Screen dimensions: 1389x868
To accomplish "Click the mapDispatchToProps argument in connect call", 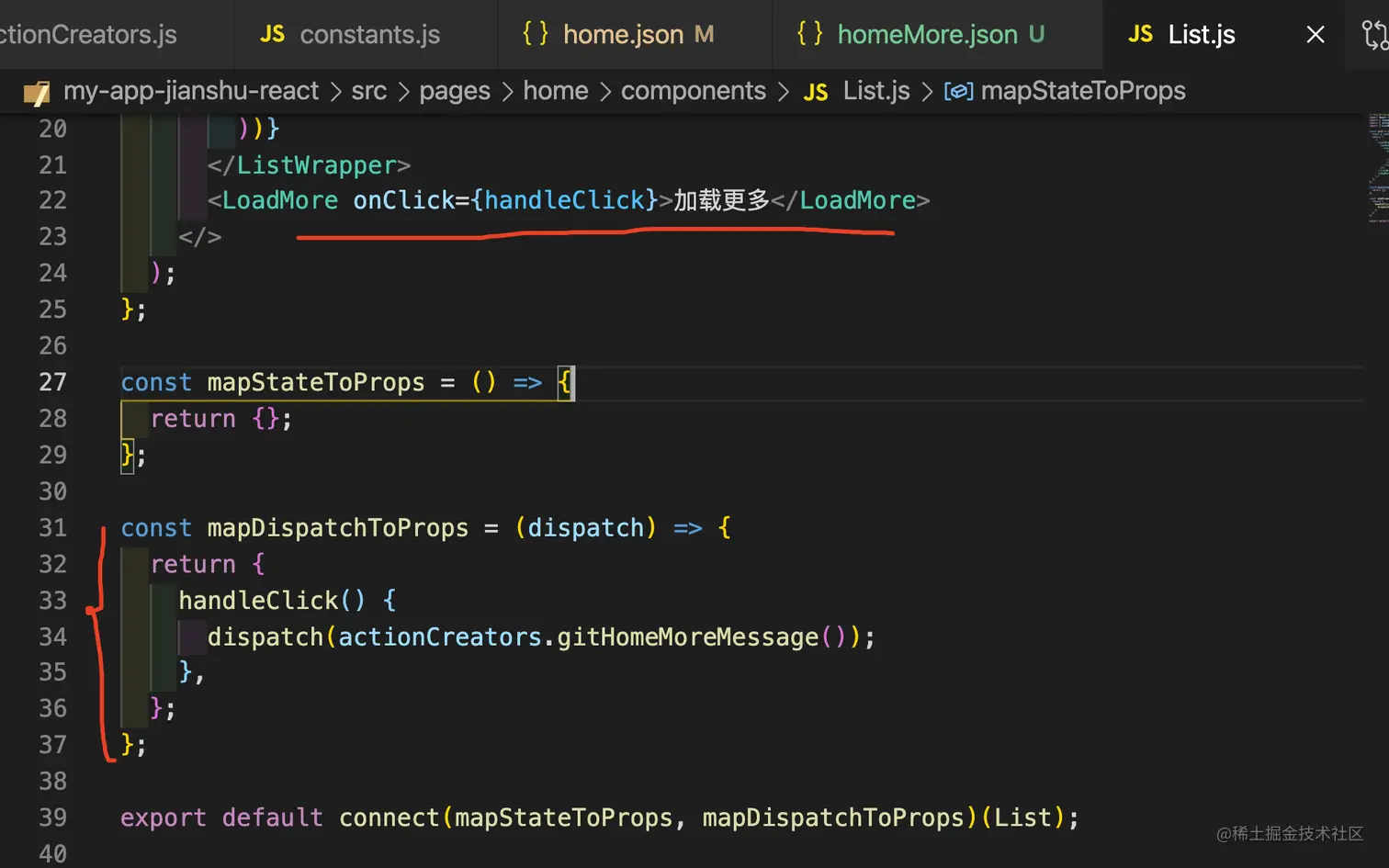I will (x=833, y=817).
